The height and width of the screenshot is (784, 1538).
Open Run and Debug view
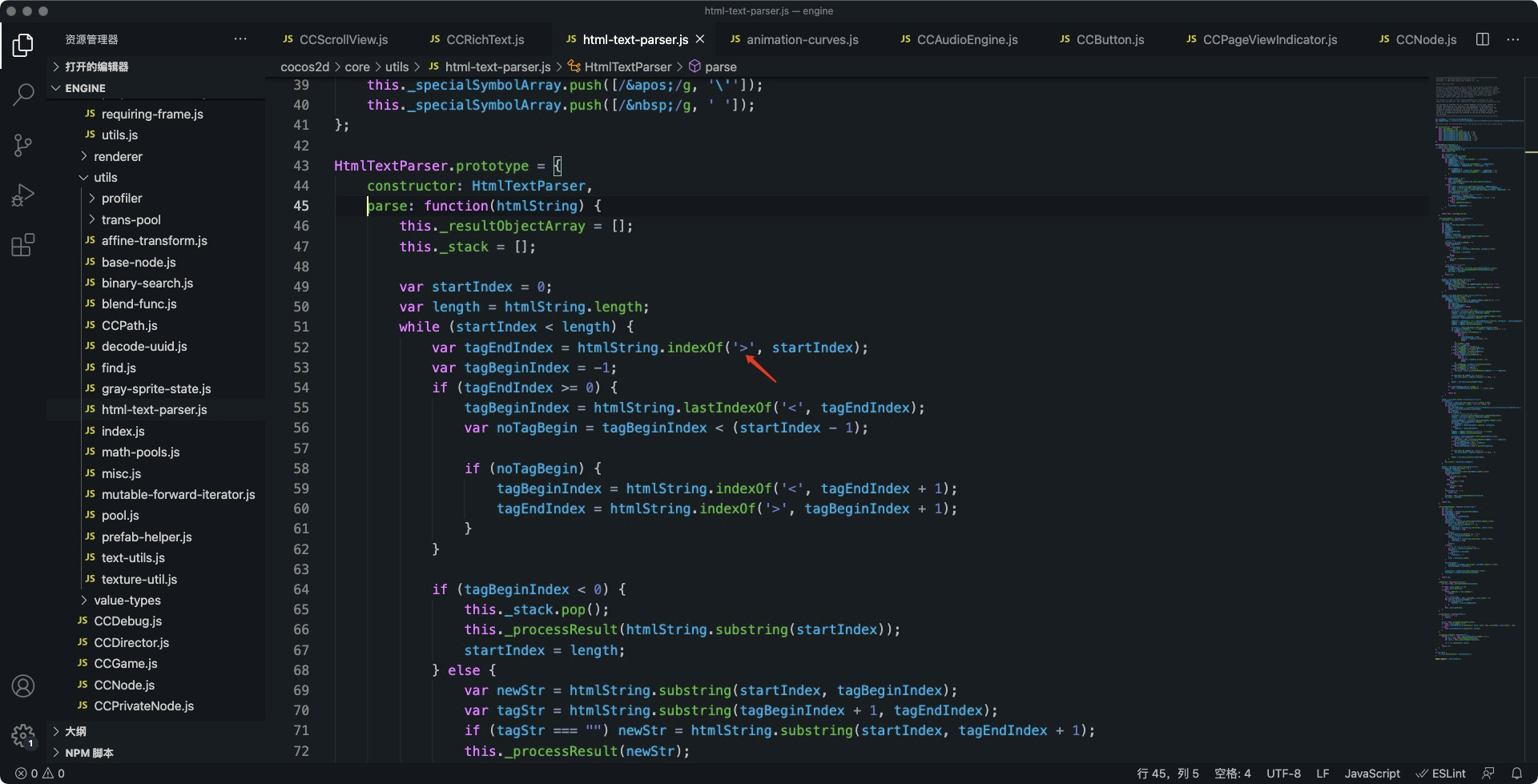[x=23, y=195]
